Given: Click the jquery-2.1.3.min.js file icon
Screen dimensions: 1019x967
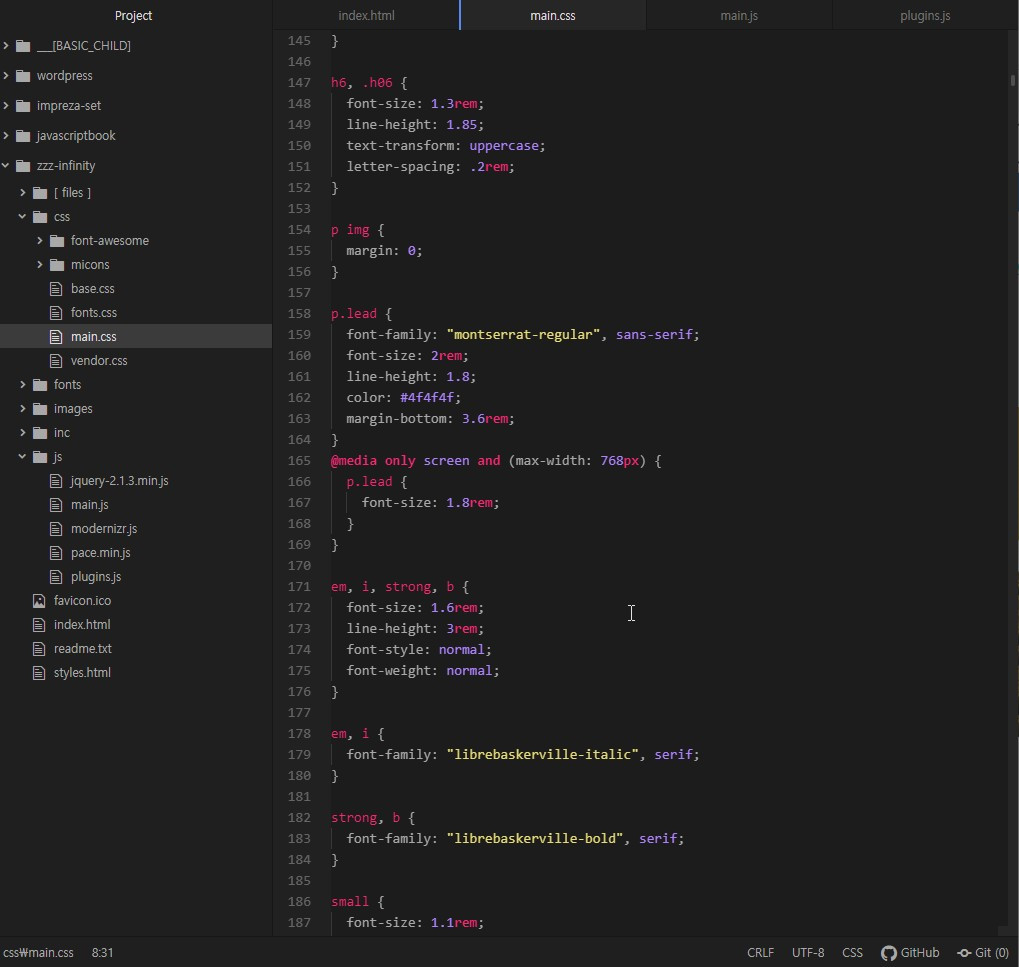Looking at the screenshot, I should [57, 480].
